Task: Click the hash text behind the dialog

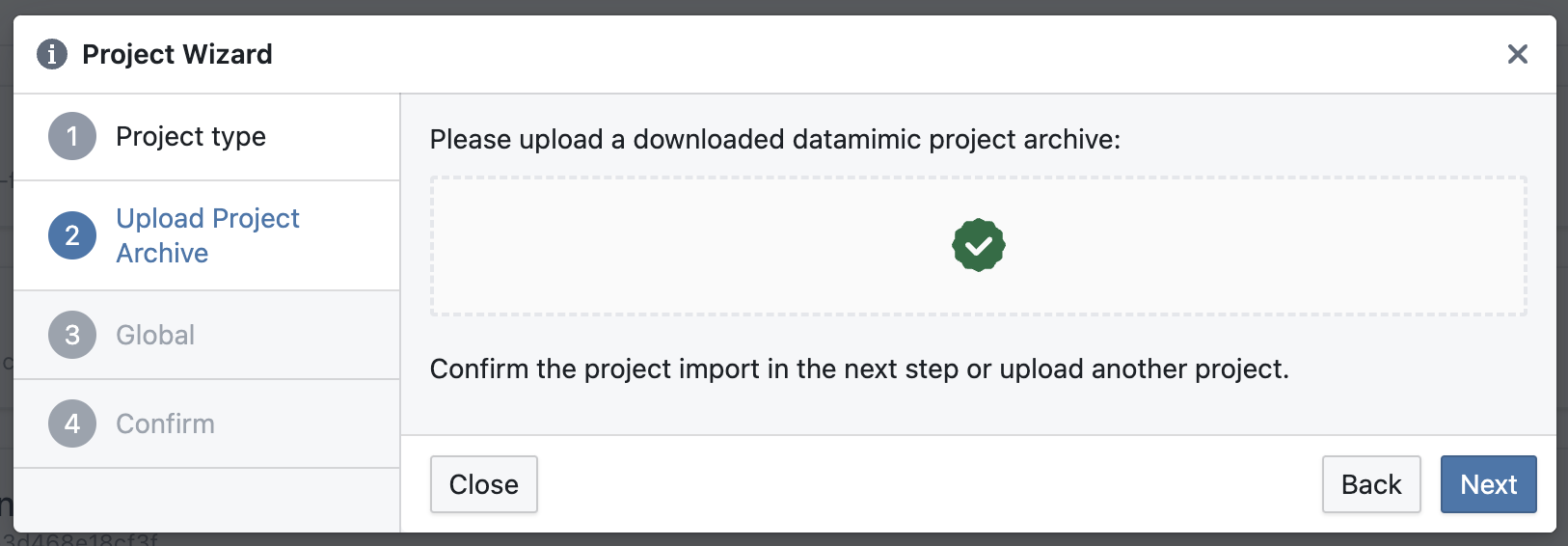Action: click(x=81, y=540)
